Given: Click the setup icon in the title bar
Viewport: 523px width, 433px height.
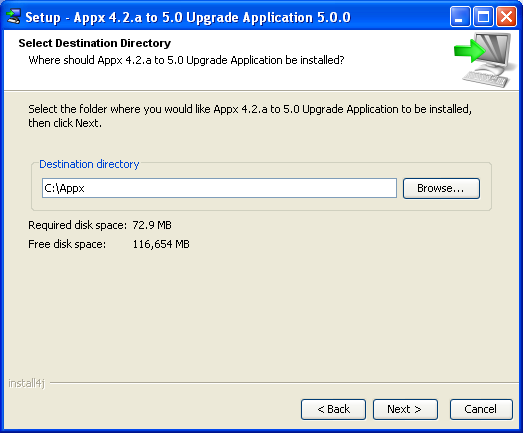Looking at the screenshot, I should pyautogui.click(x=14, y=17).
